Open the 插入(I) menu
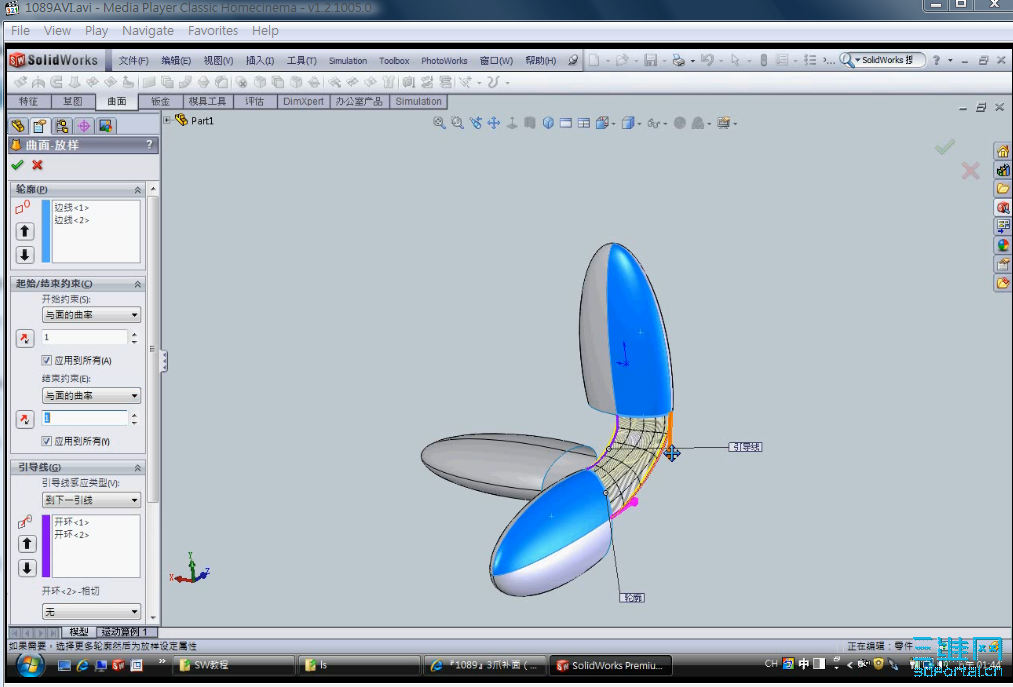Viewport: 1013px width, 687px height. pyautogui.click(x=260, y=60)
